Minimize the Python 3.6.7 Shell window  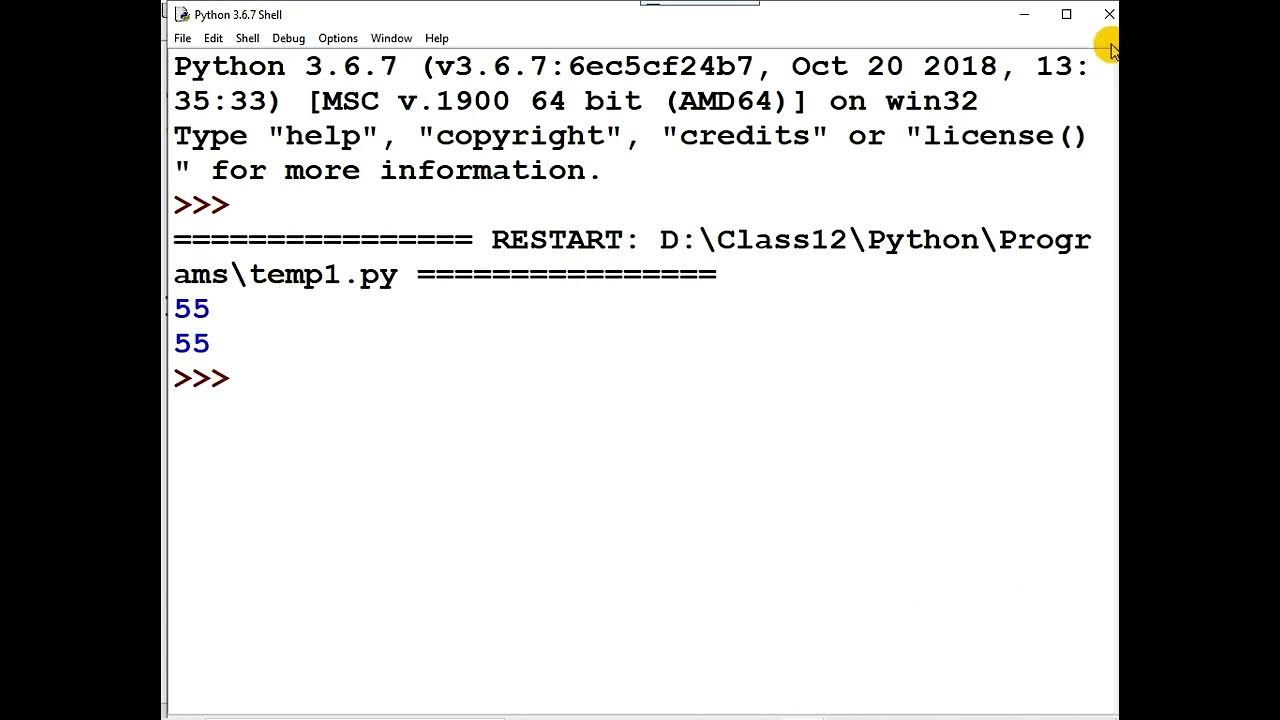coord(1024,14)
